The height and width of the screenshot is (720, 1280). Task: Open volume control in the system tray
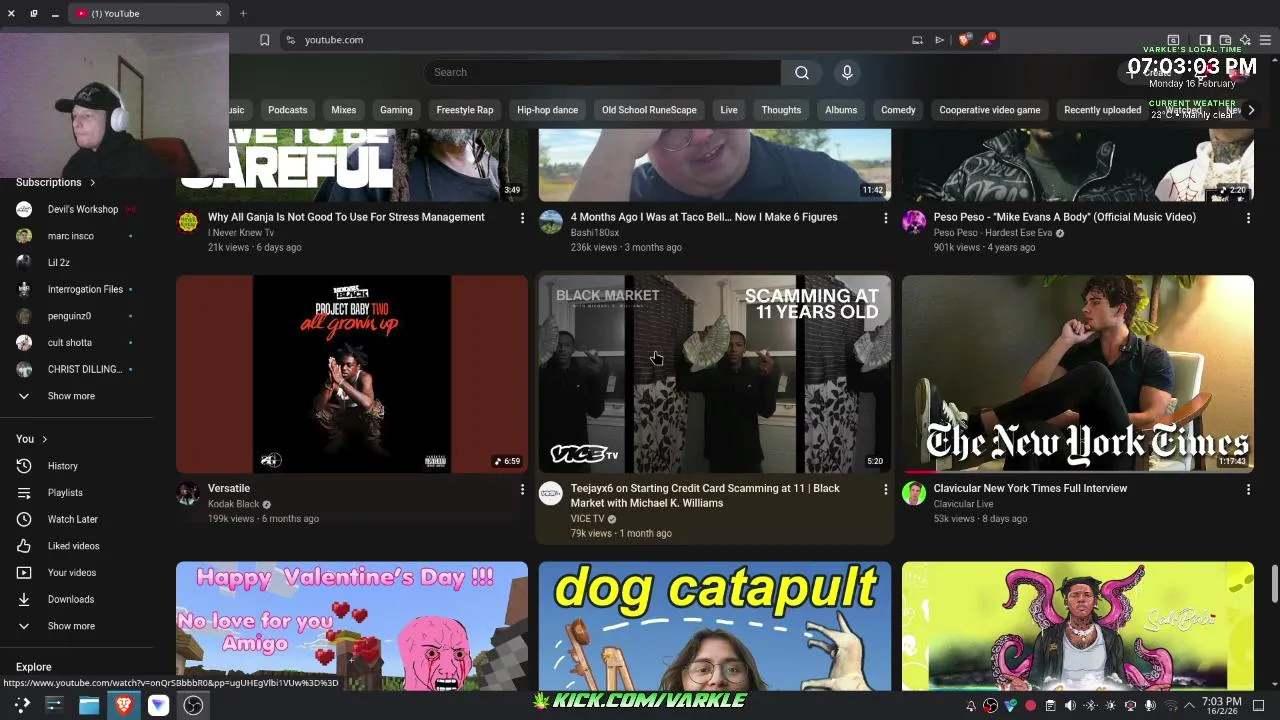coord(1070,706)
